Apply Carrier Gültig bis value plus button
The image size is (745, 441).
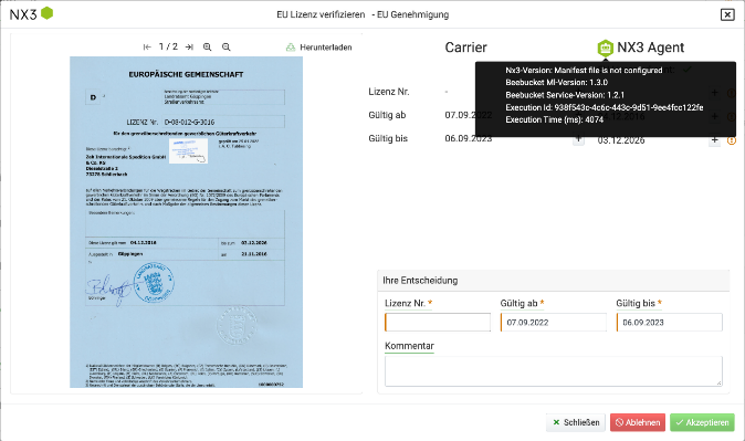point(578,140)
